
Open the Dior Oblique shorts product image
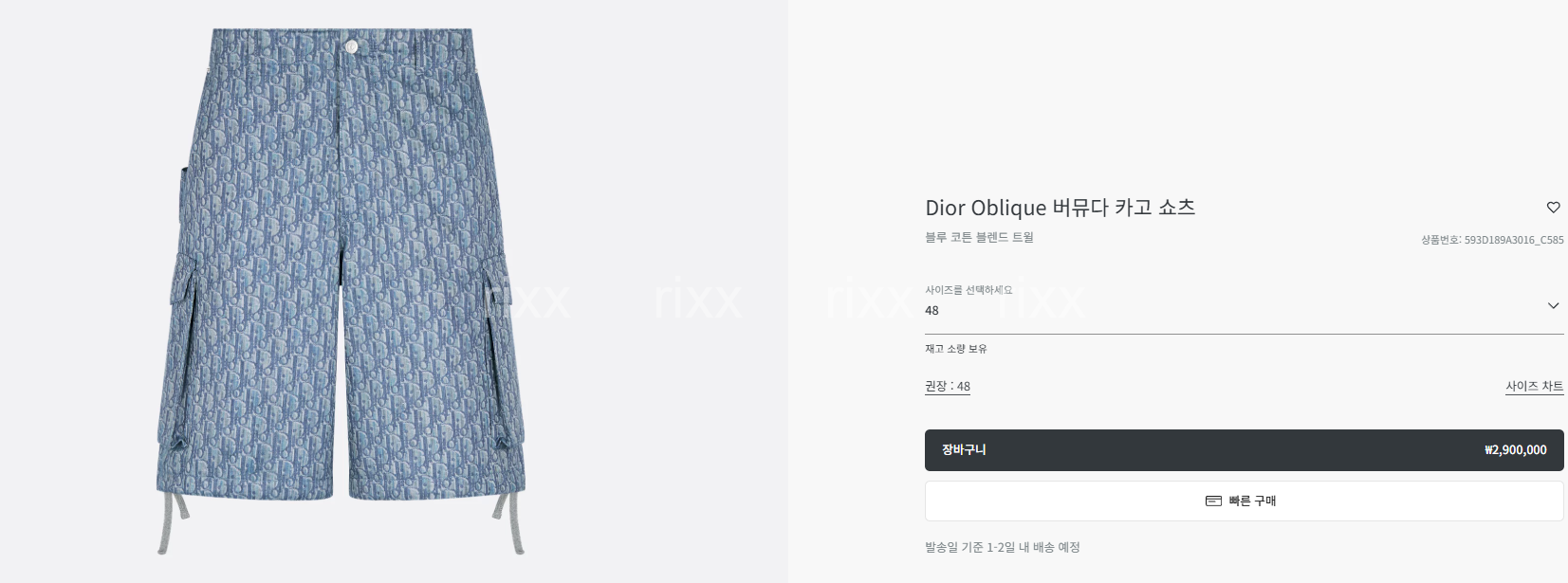(x=341, y=290)
